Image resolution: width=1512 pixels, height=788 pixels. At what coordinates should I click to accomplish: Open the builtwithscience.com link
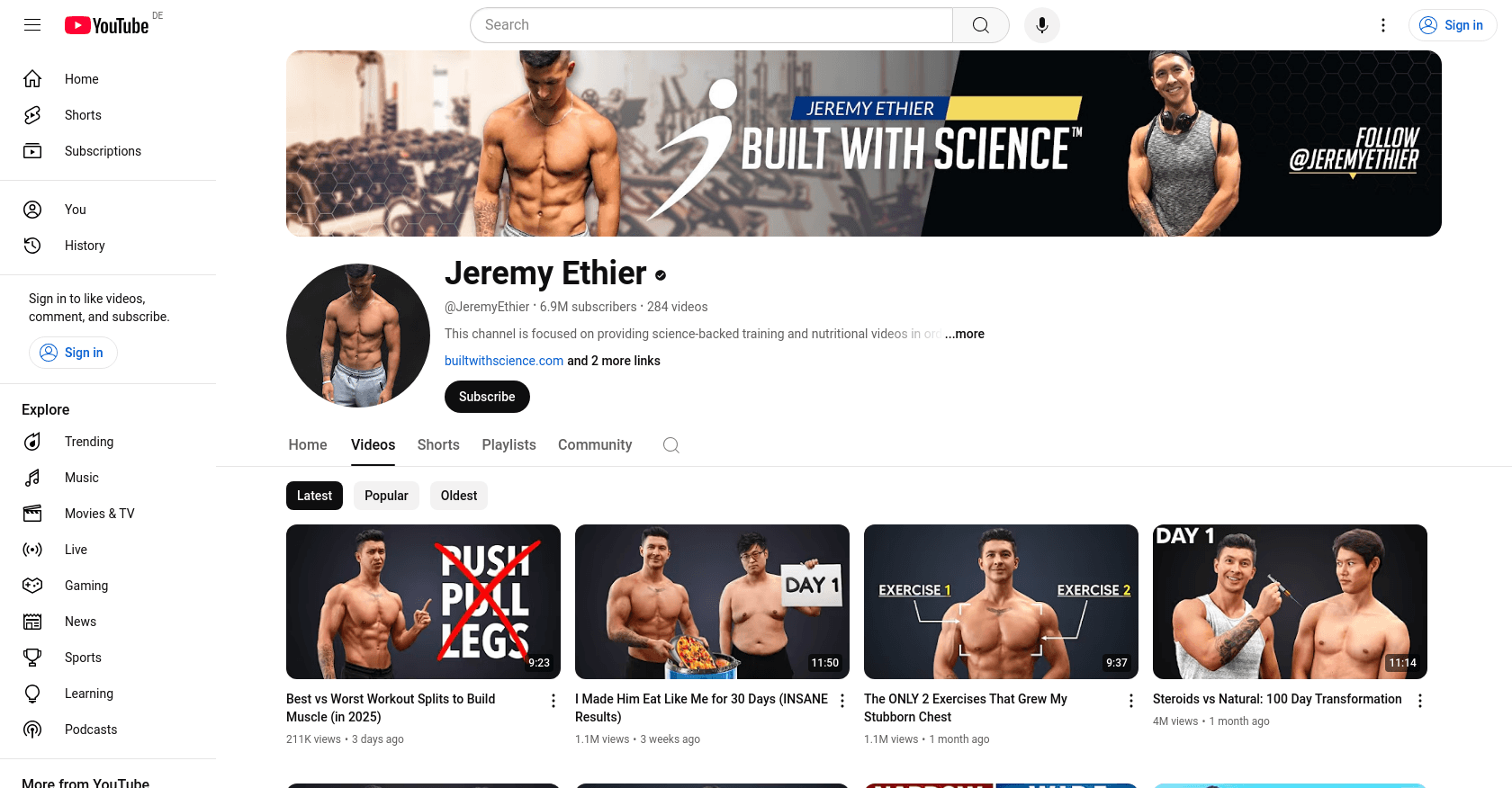point(504,361)
